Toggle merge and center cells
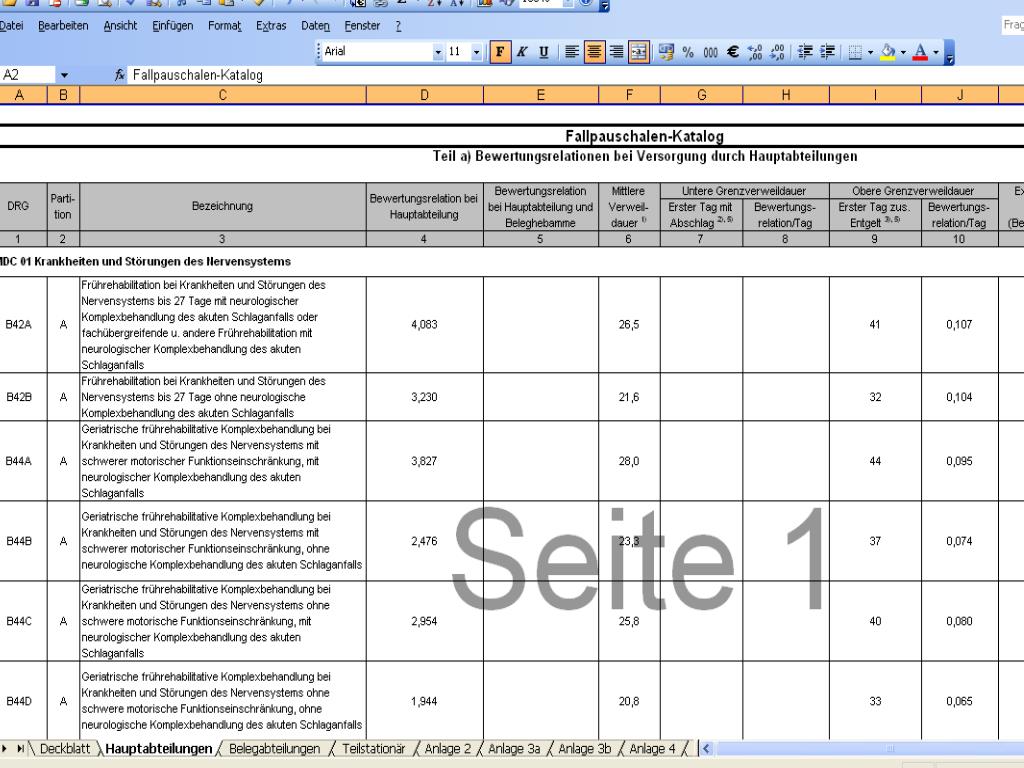The image size is (1024, 768). click(638, 52)
